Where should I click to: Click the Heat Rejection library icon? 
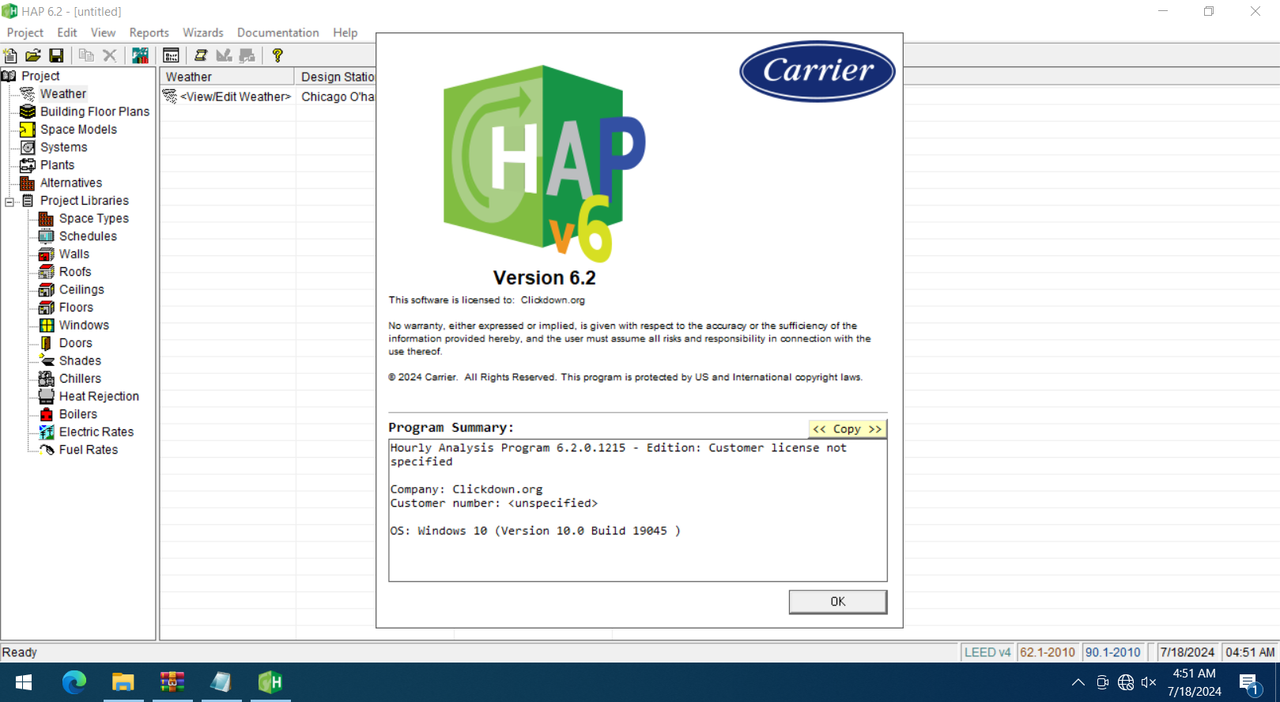coord(46,397)
